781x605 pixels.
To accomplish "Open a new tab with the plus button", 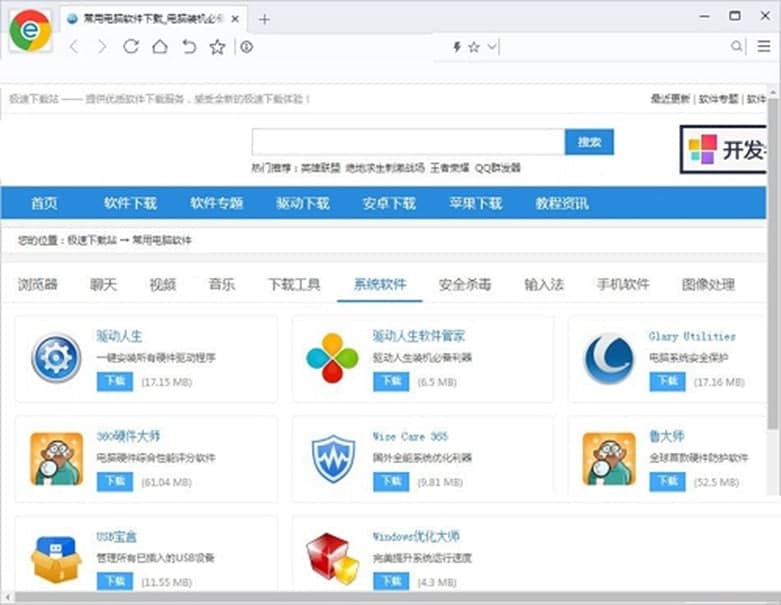I will coord(264,19).
